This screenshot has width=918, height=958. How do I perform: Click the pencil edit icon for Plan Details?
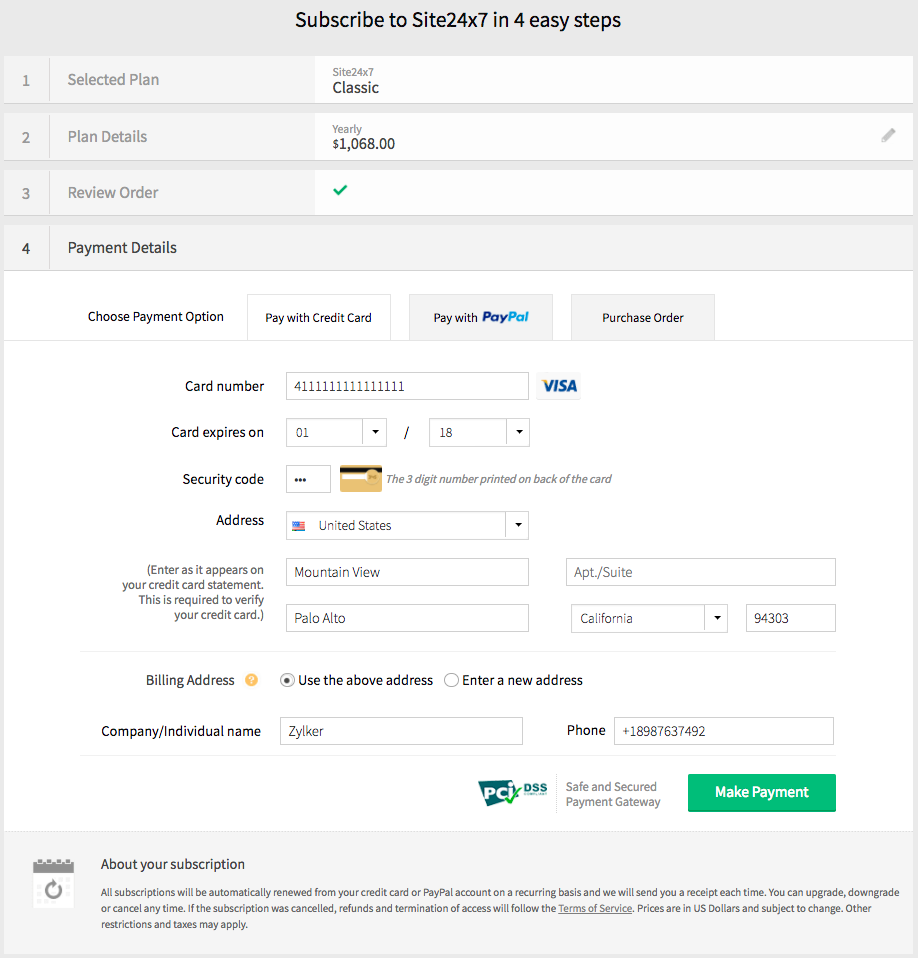888,135
